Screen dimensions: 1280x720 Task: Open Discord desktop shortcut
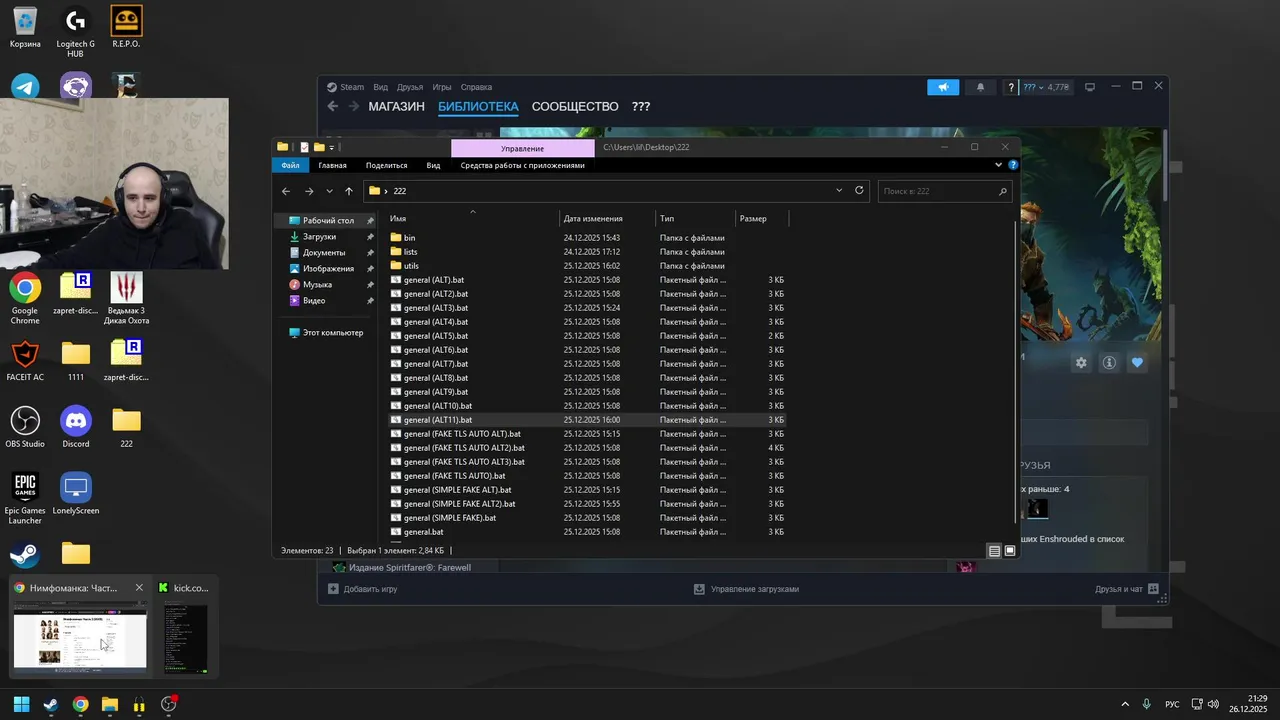click(x=76, y=427)
